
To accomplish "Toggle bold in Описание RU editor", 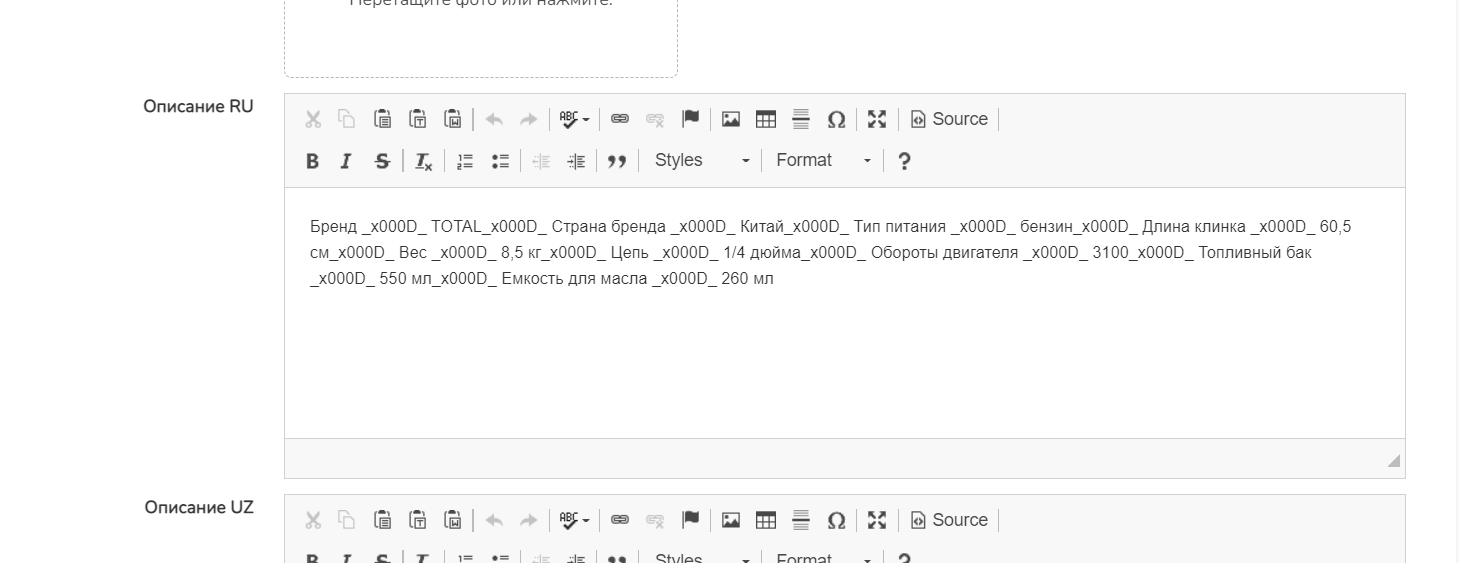I will pyautogui.click(x=313, y=161).
